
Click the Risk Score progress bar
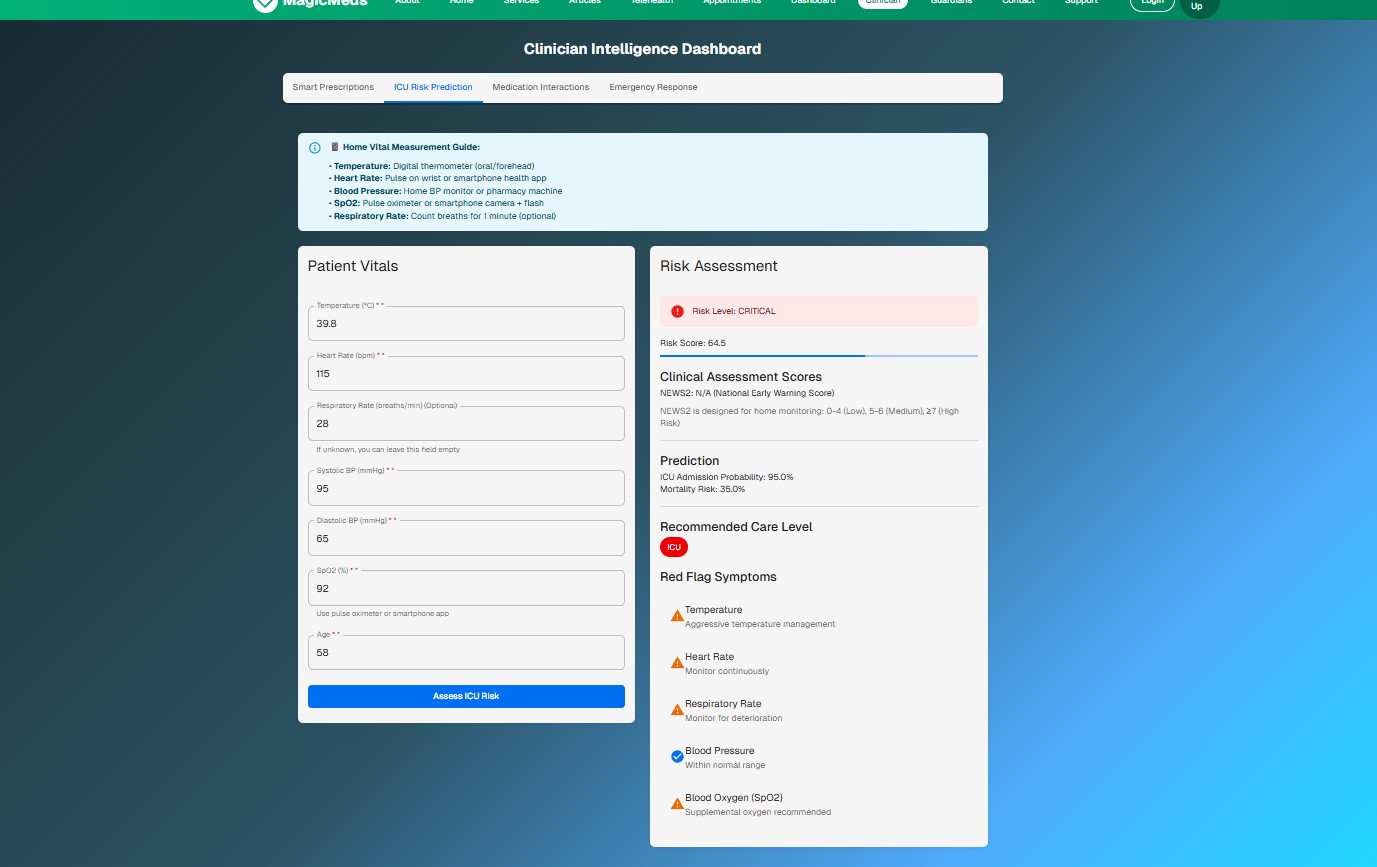click(x=819, y=356)
